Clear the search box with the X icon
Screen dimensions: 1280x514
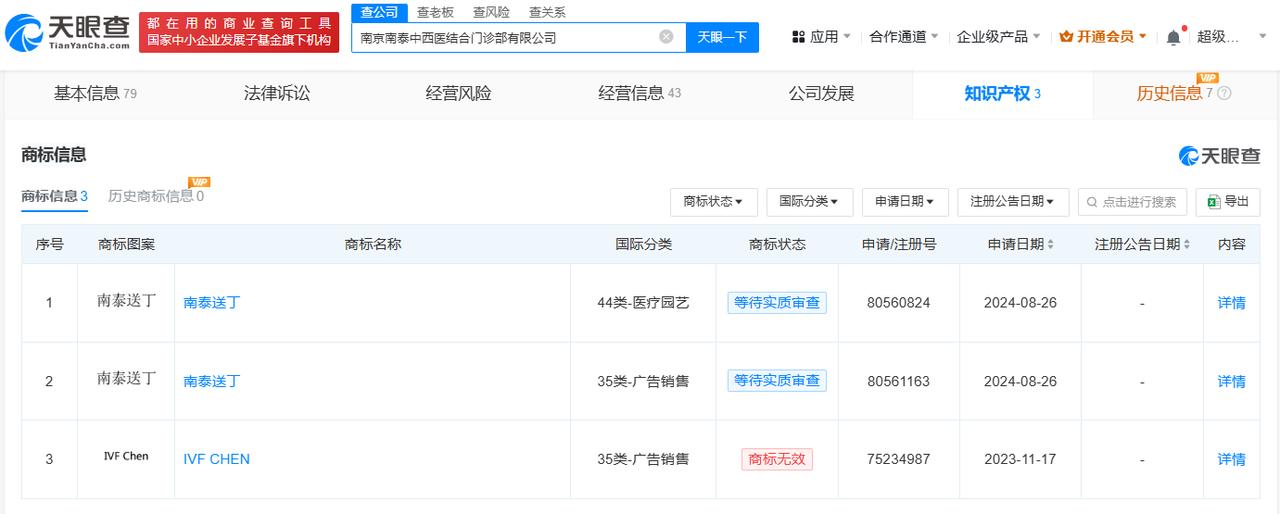click(666, 37)
